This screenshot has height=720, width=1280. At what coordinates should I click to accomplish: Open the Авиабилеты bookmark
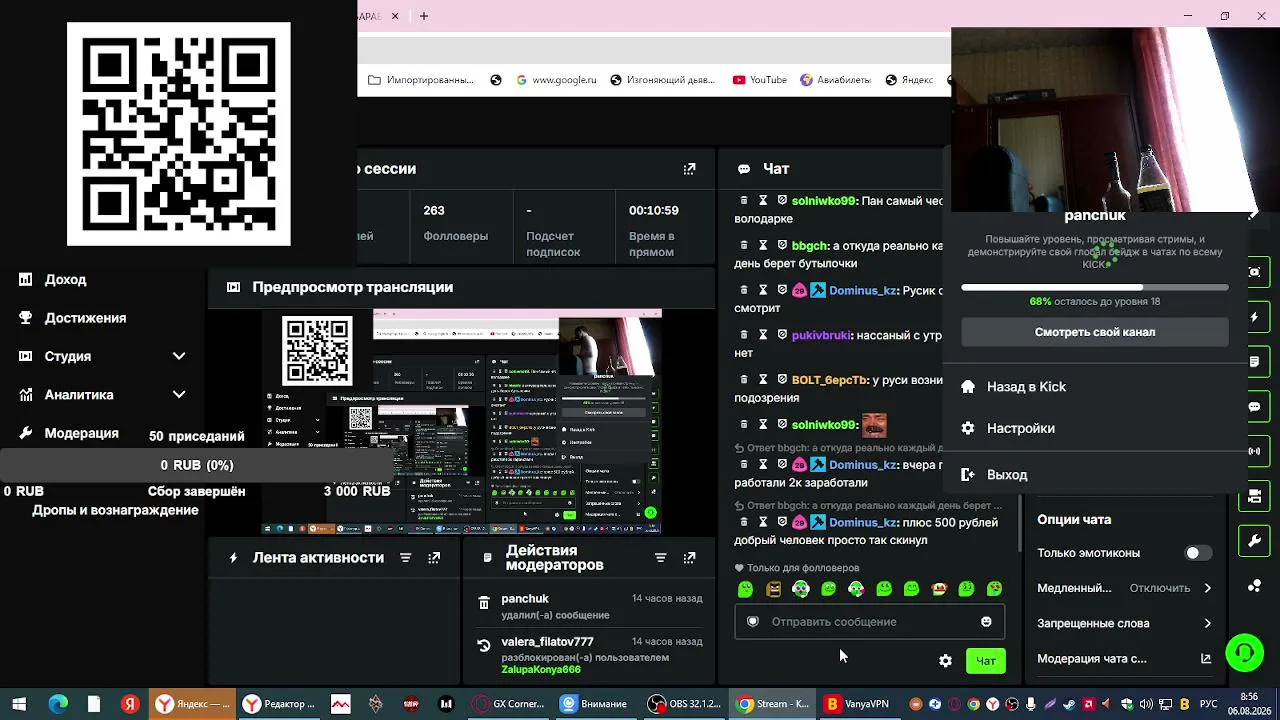tap(835, 80)
